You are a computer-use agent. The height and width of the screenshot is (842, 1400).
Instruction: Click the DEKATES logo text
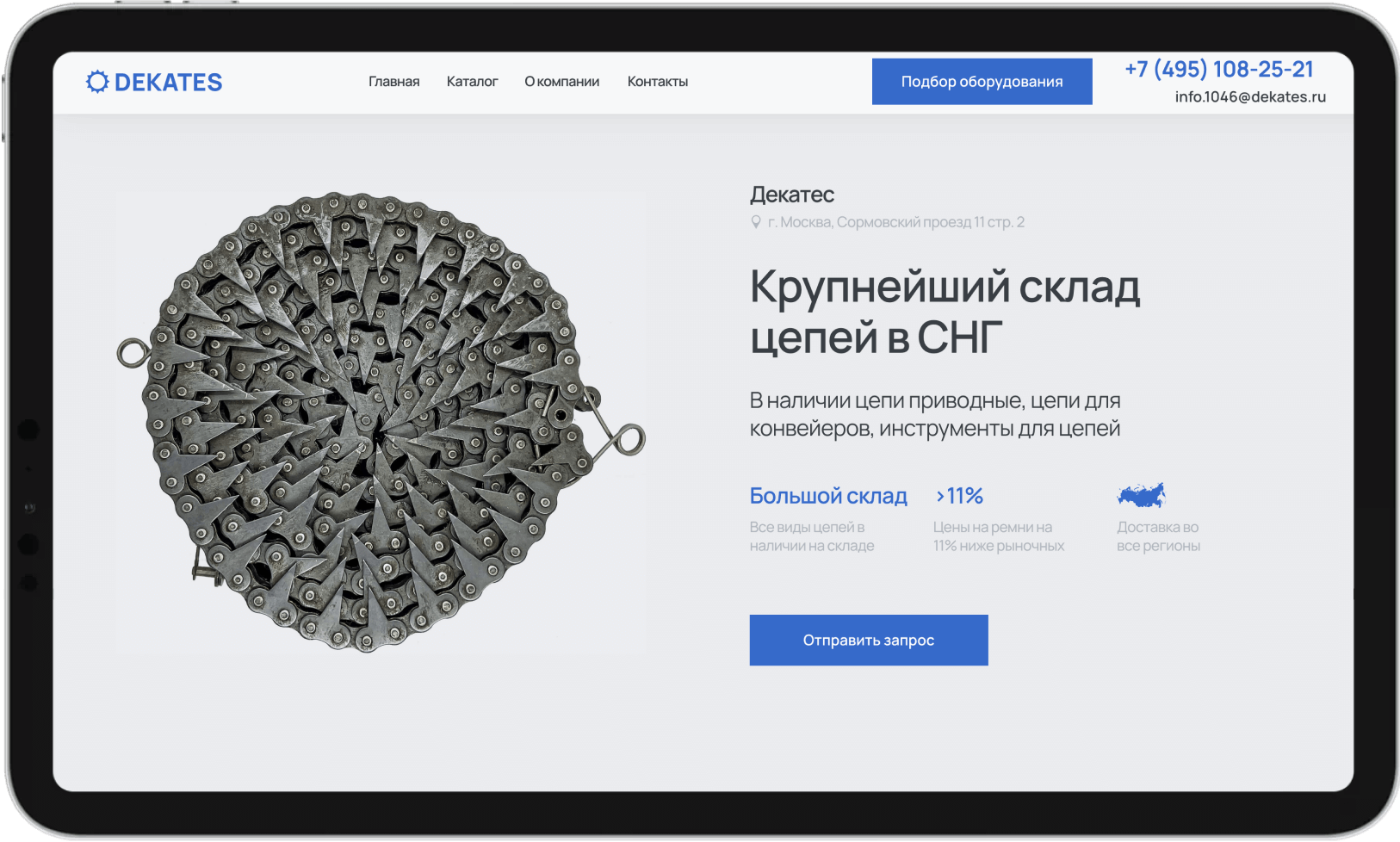coord(169,83)
